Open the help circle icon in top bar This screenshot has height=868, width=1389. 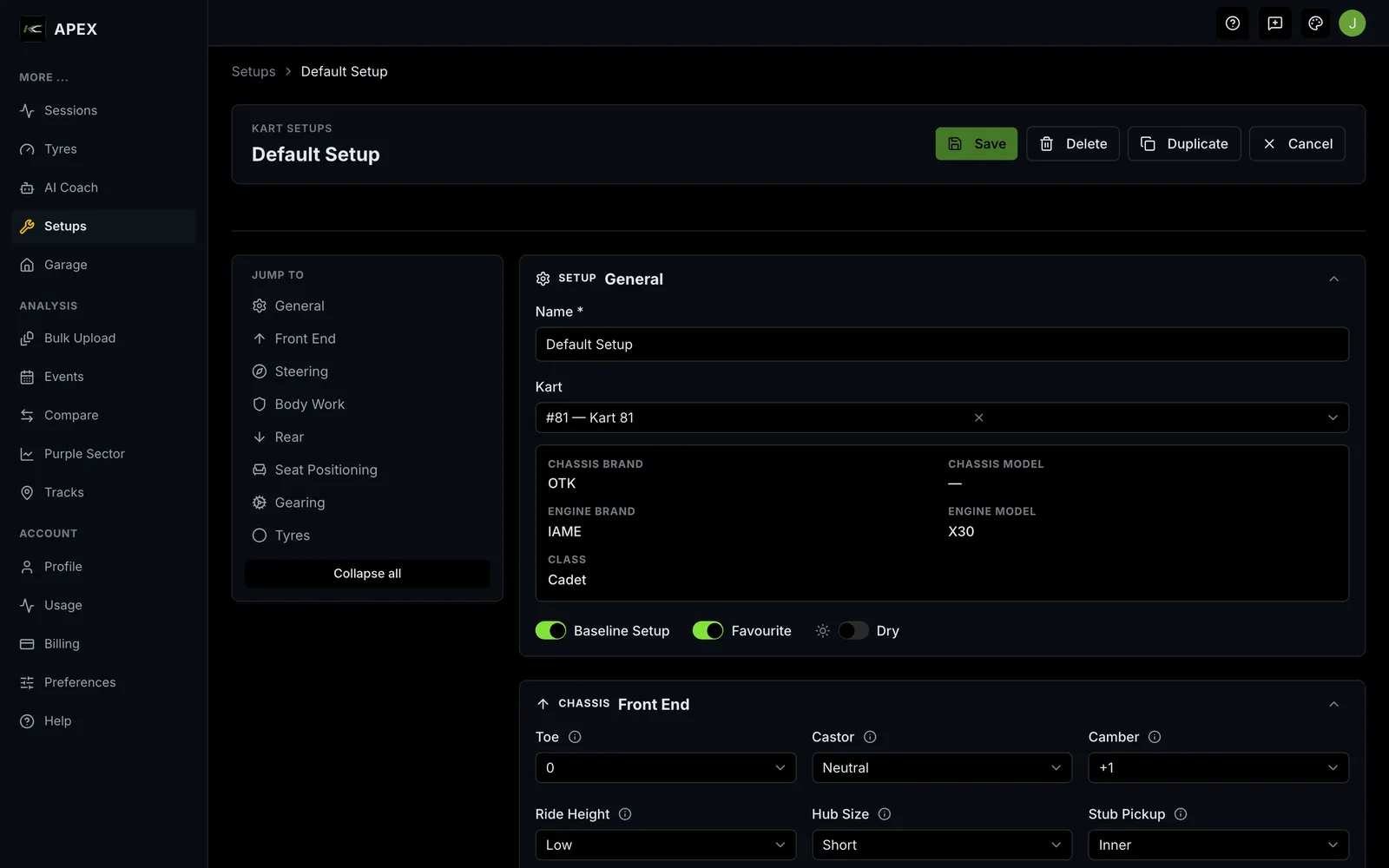coord(1232,23)
